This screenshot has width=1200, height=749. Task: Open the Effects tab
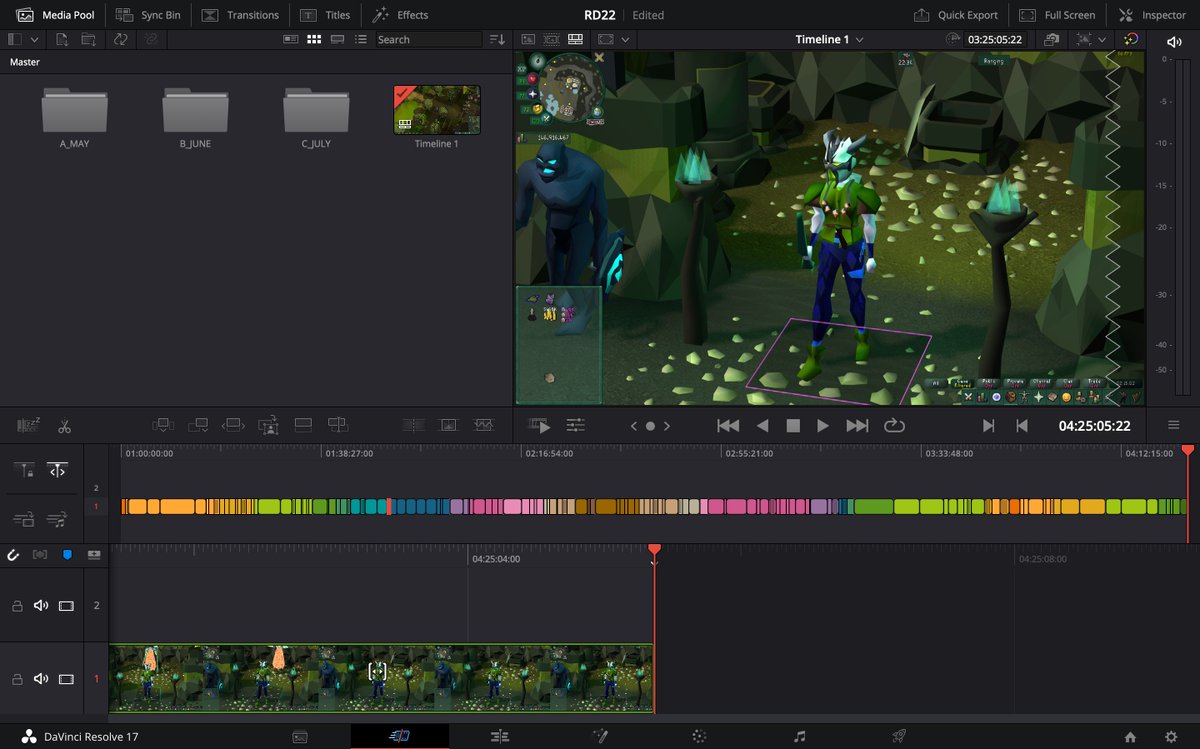coord(400,15)
